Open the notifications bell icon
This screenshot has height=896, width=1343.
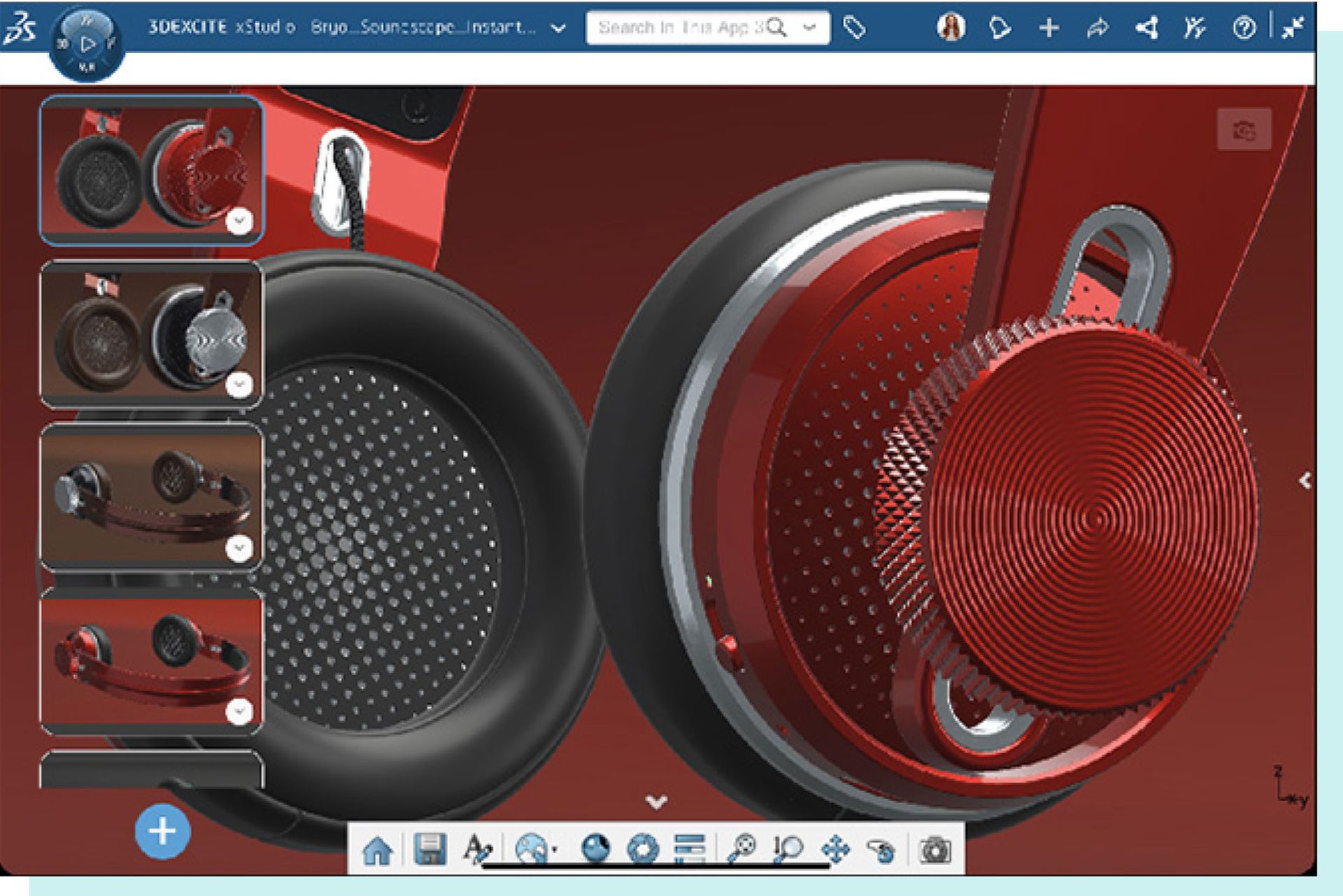click(x=999, y=28)
